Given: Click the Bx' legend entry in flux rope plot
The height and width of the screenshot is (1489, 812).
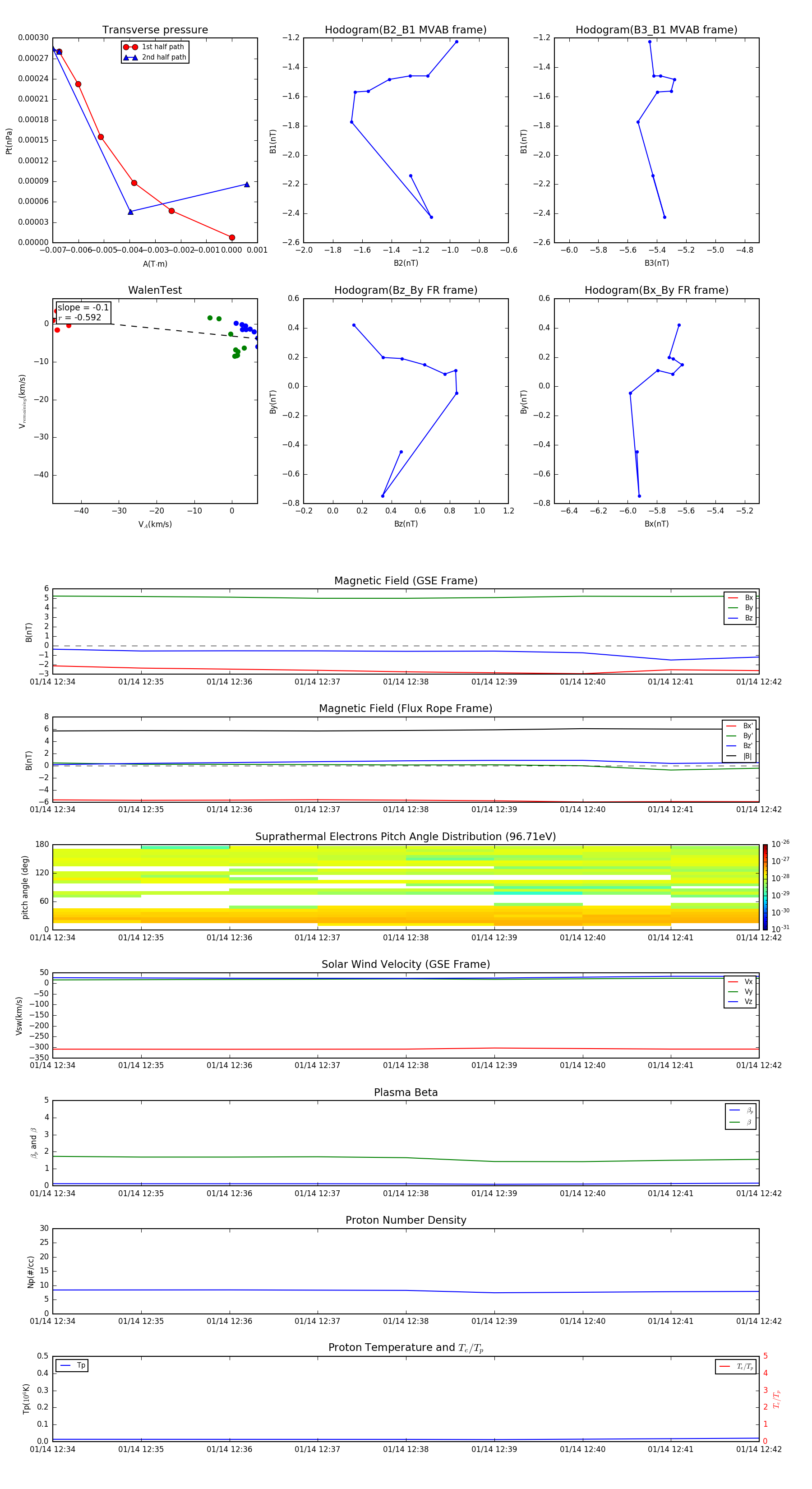Looking at the screenshot, I should (x=740, y=726).
